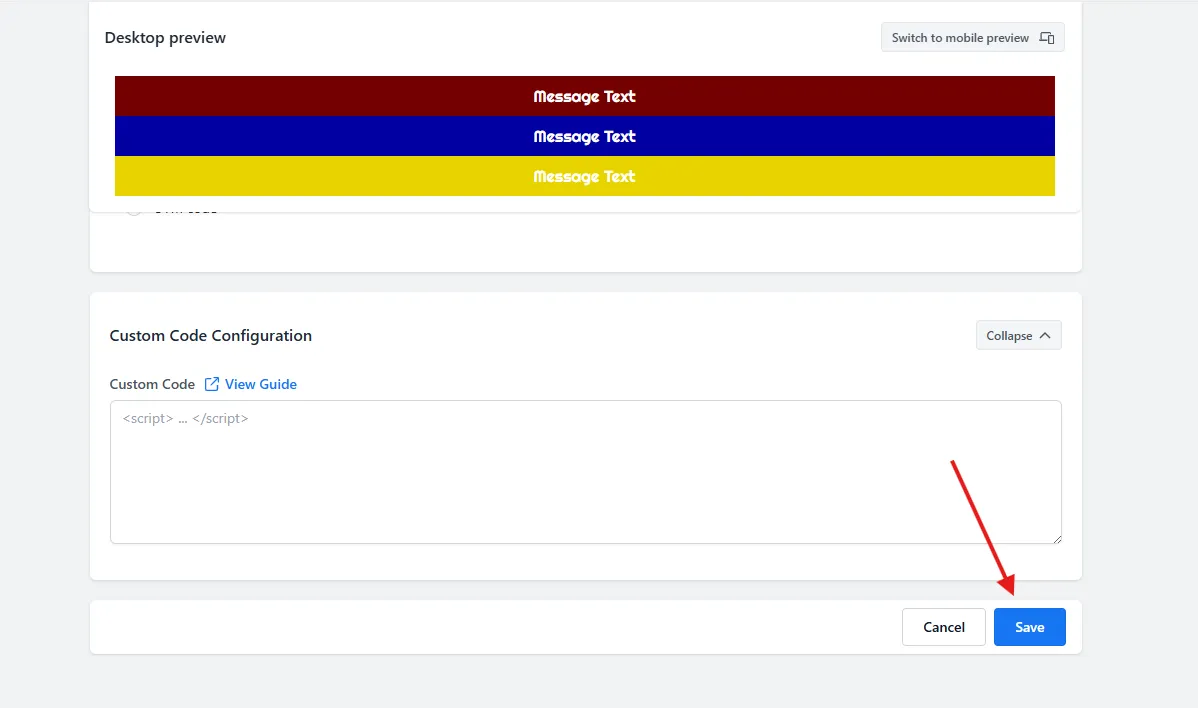Click the blue Message Text bar
The width and height of the screenshot is (1198, 708).
[x=584, y=136]
